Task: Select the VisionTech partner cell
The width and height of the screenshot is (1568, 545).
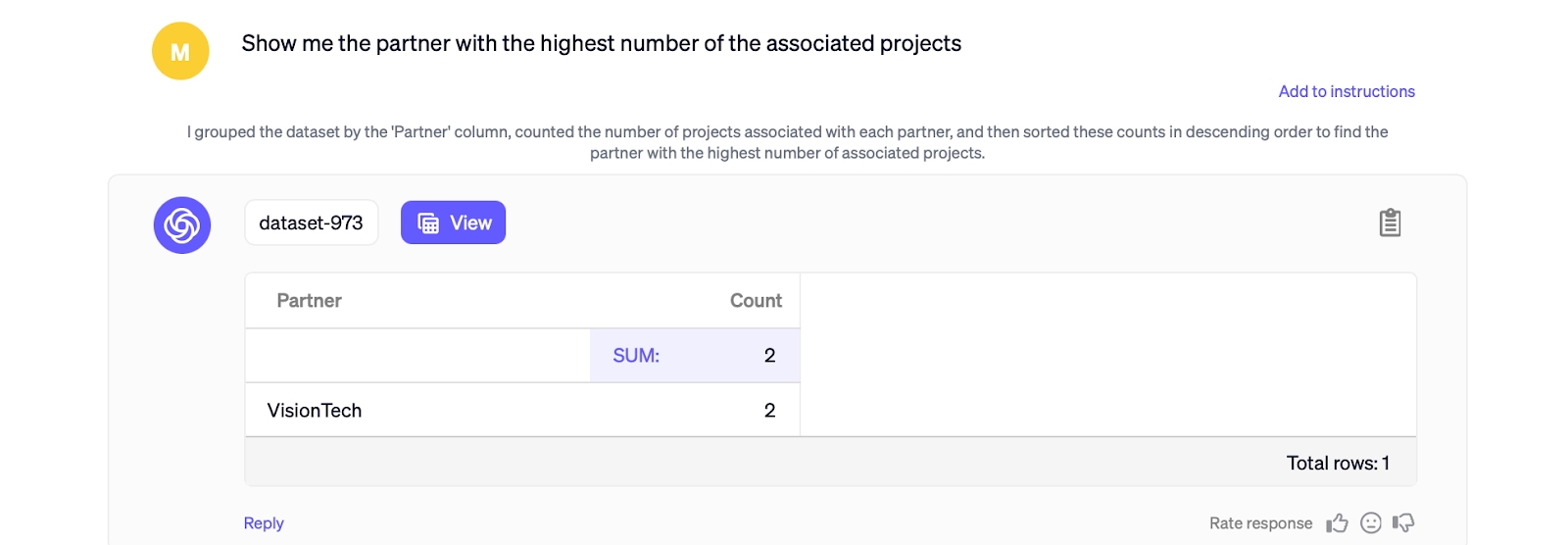Action: click(x=315, y=411)
